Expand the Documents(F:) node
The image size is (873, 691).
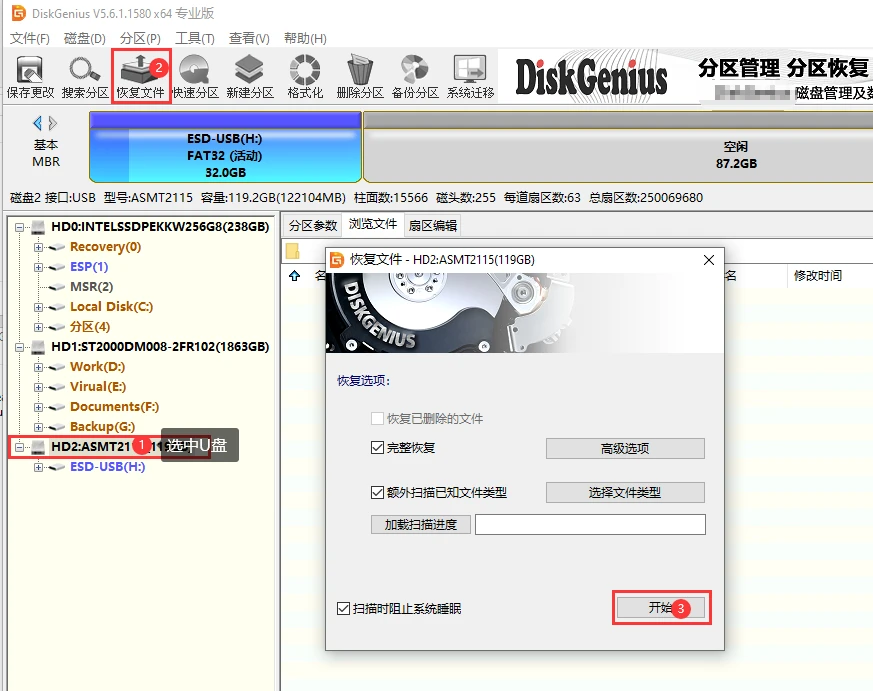(38, 408)
